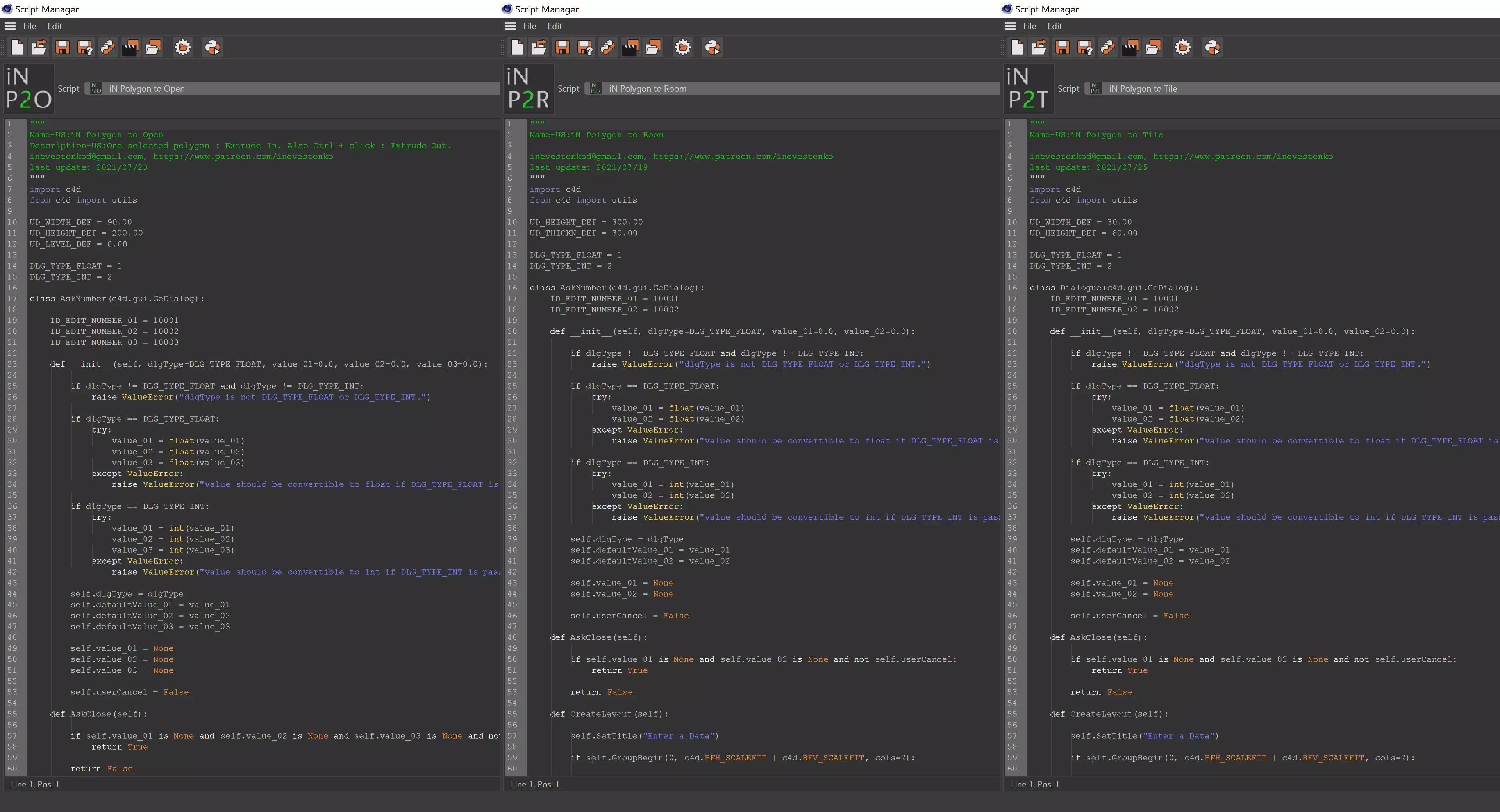Expand the 'iN Polygon to Tile' script dropdown
1500x812 pixels.
pyautogui.click(x=1293, y=89)
